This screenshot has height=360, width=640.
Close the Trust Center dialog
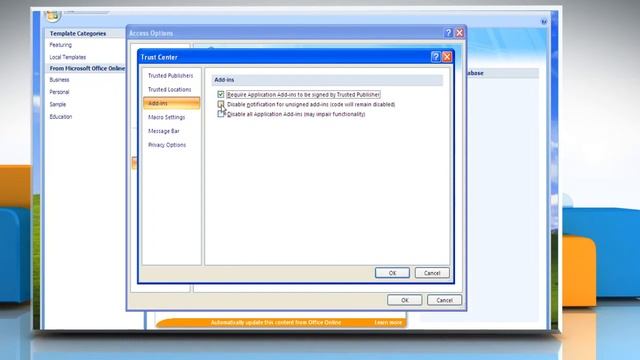pos(447,57)
